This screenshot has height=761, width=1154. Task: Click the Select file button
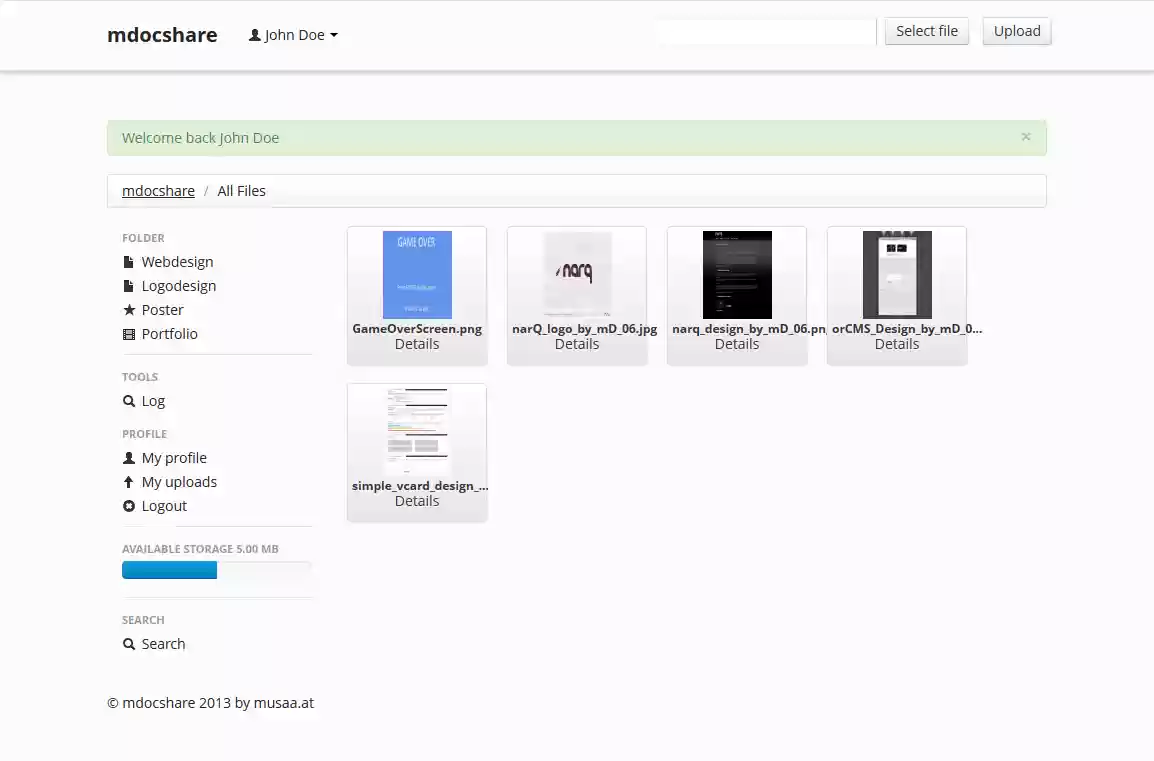click(926, 31)
